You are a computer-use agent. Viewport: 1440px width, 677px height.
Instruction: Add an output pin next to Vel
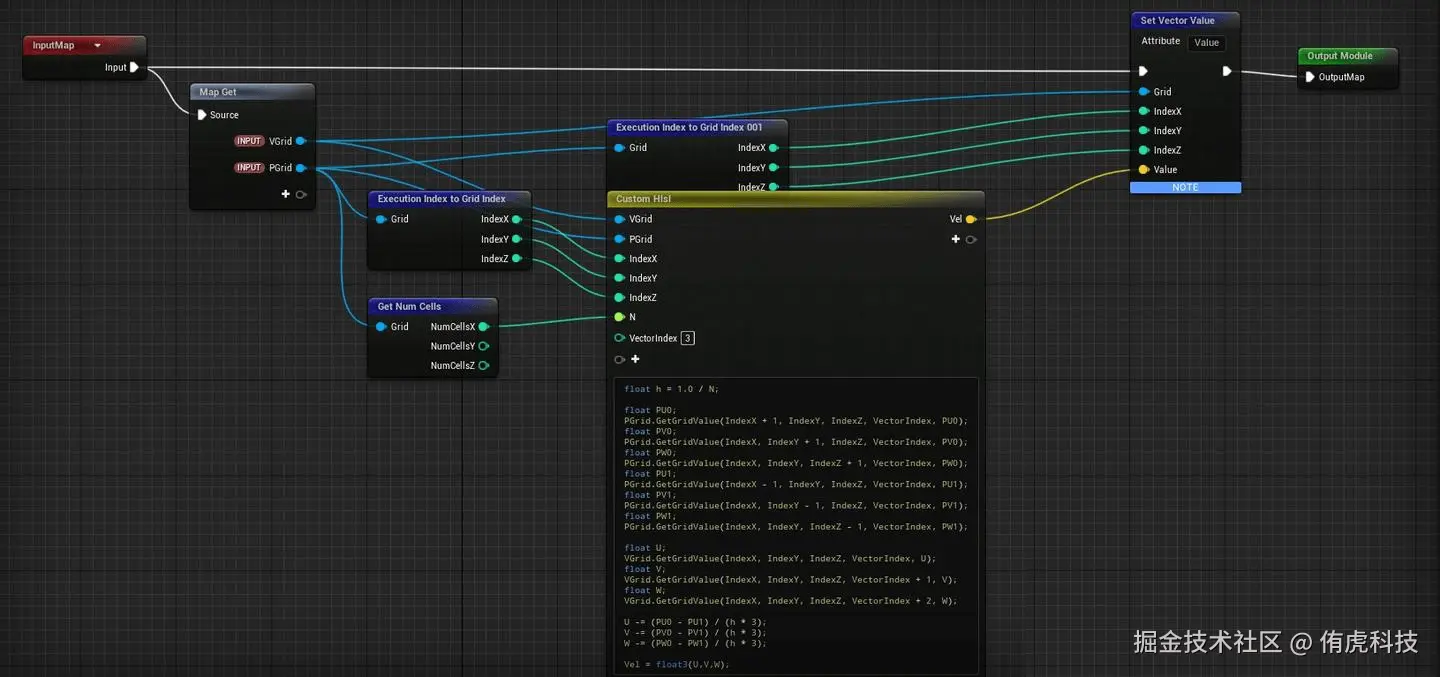[x=956, y=239]
